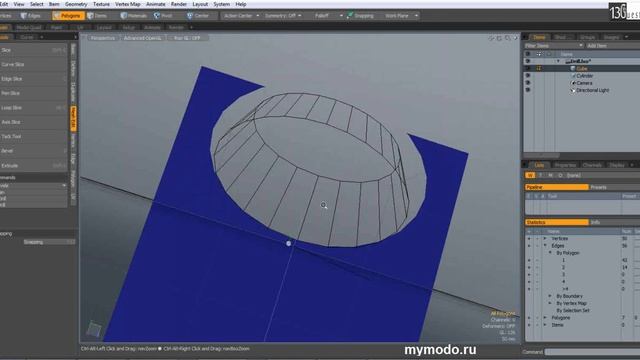Viewport: 640px width, 360px height.
Task: Open the Action Center dropdown
Action: (241, 16)
